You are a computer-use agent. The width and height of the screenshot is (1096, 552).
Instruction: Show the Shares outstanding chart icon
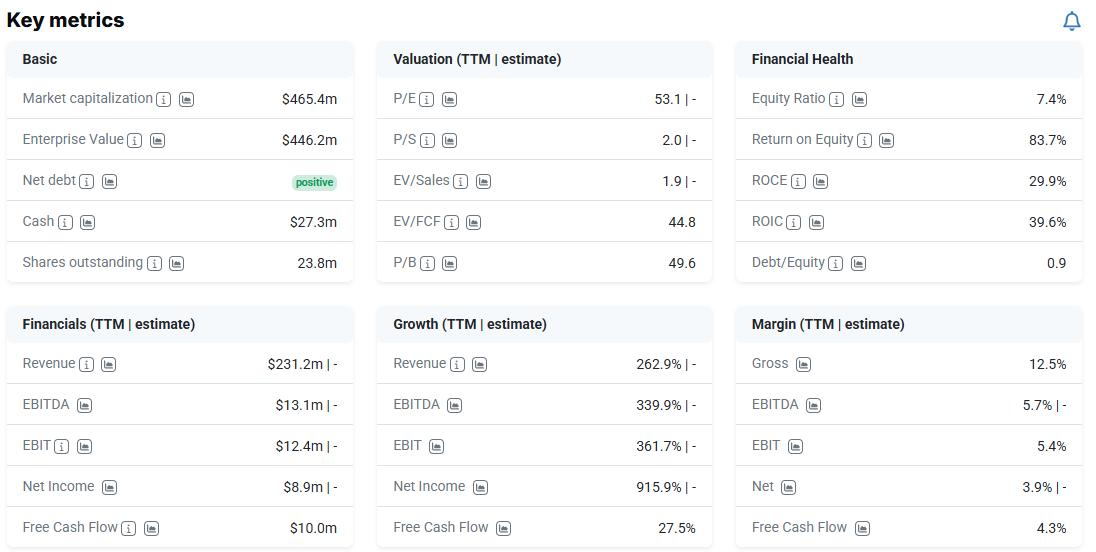(177, 263)
